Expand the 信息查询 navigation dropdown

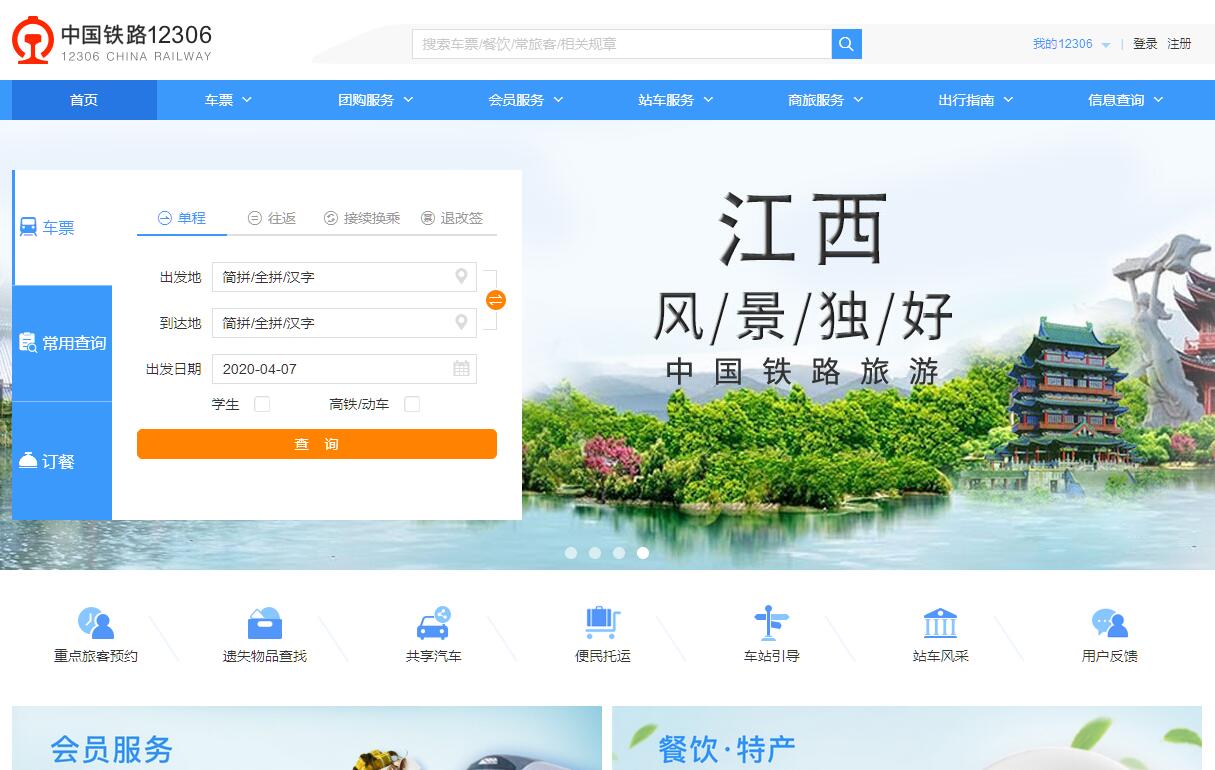pyautogui.click(x=1126, y=100)
